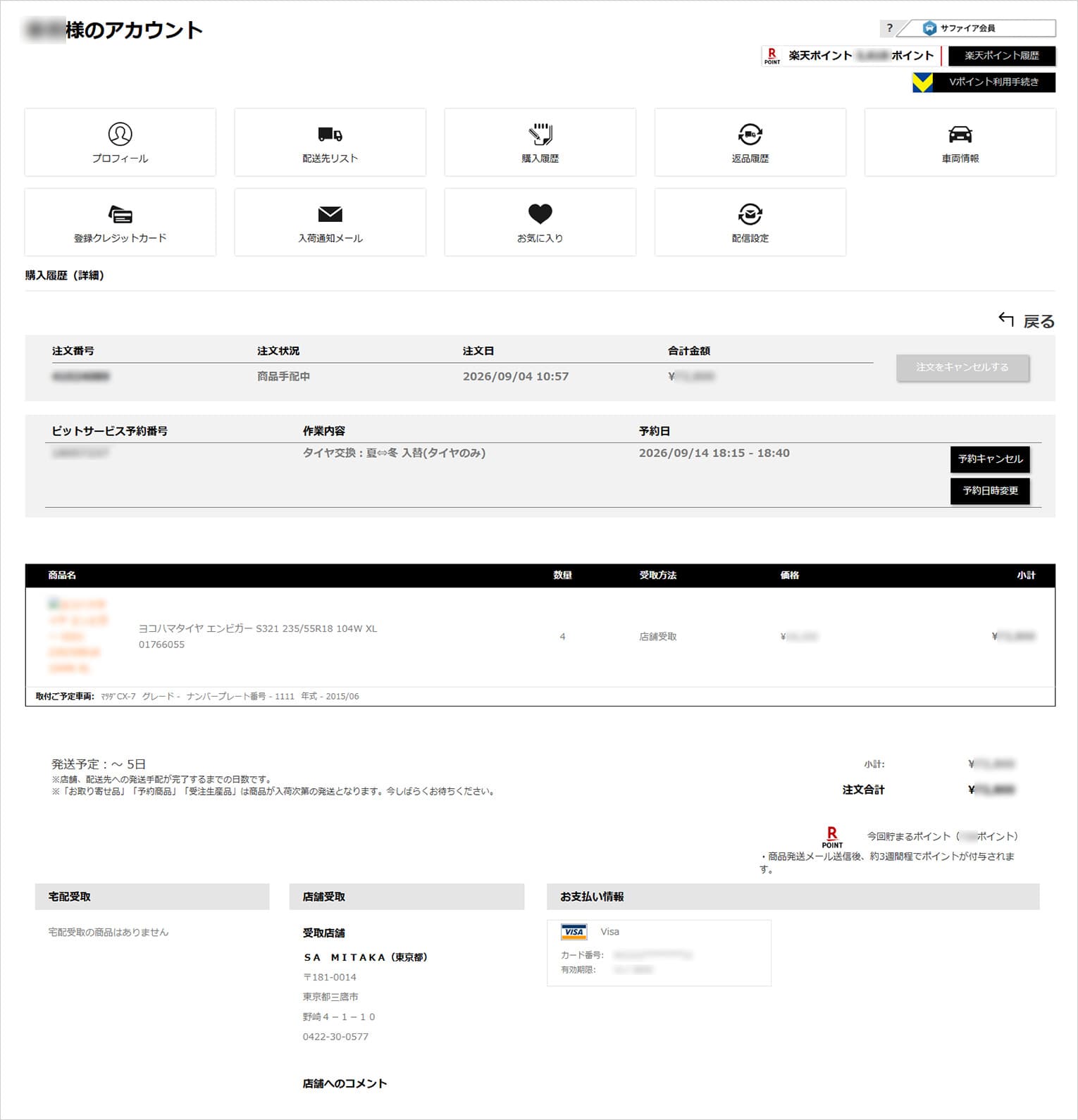Click the question mark help icon

coord(889,28)
